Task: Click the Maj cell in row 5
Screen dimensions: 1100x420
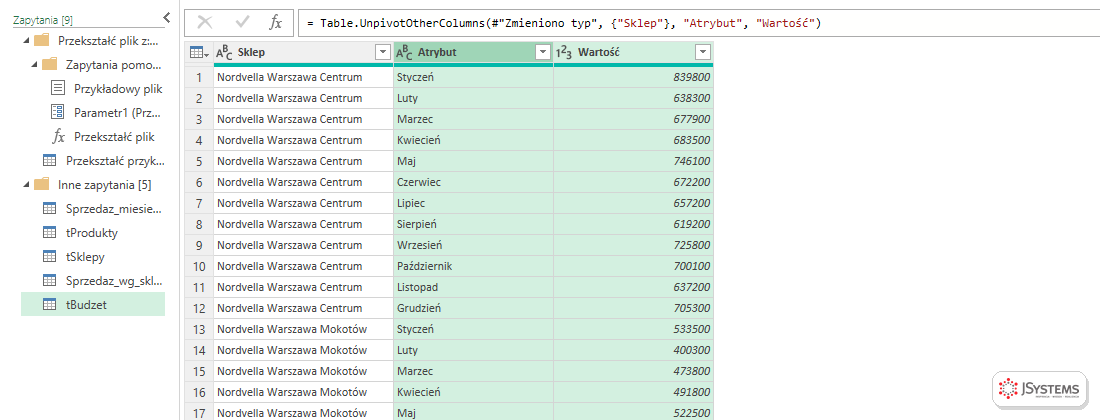Action: pyautogui.click(x=474, y=161)
